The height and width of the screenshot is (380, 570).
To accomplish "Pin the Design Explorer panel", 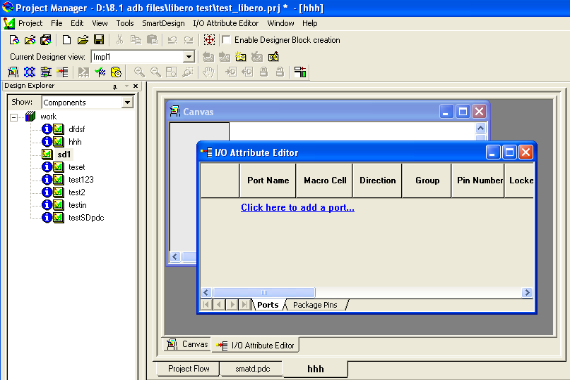I will point(115,86).
